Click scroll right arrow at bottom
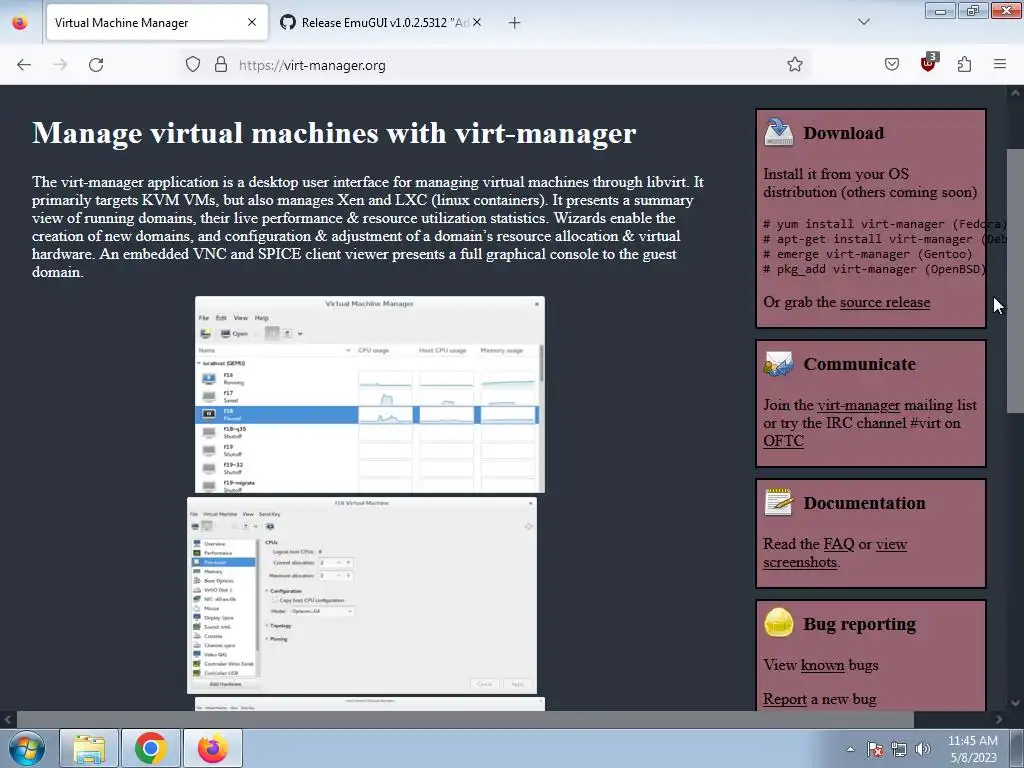The height and width of the screenshot is (768, 1024). click(x=999, y=720)
